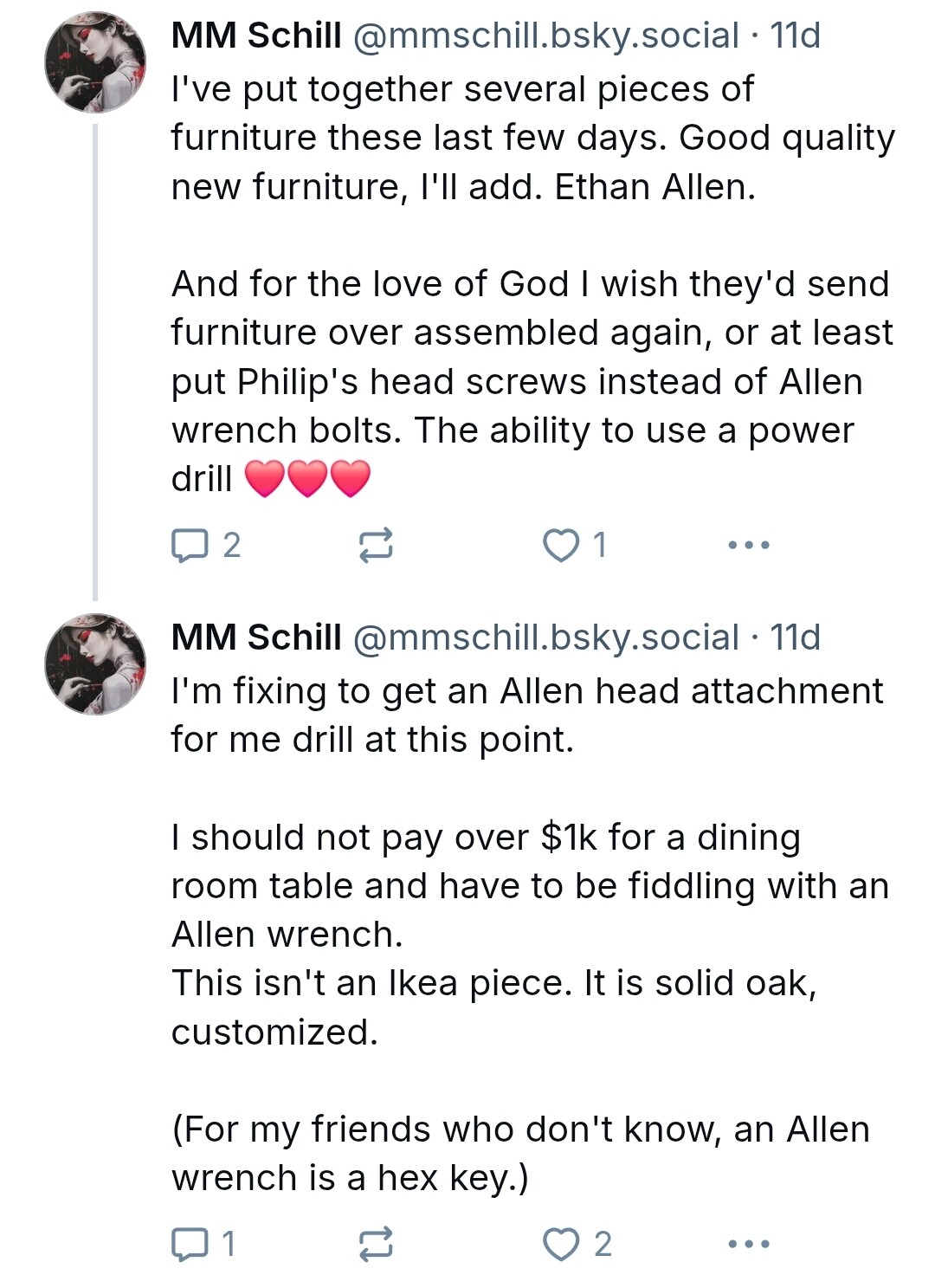Visit @mmschill.bsky.social handle on the first post

(545, 36)
